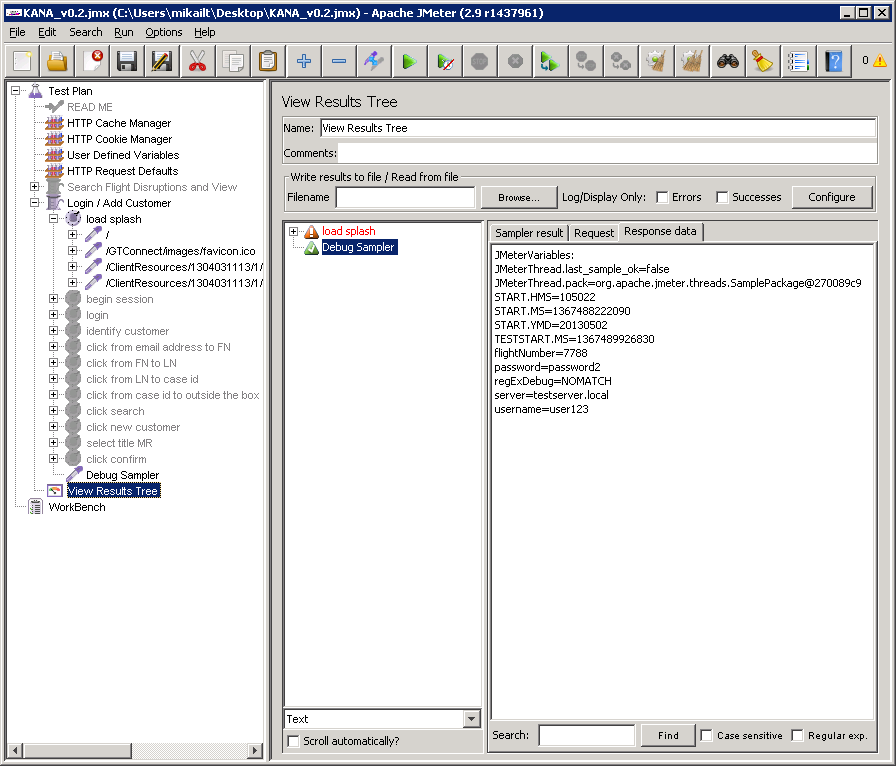Viewport: 896px width, 766px height.
Task: Open the Run menu
Action: coord(123,32)
